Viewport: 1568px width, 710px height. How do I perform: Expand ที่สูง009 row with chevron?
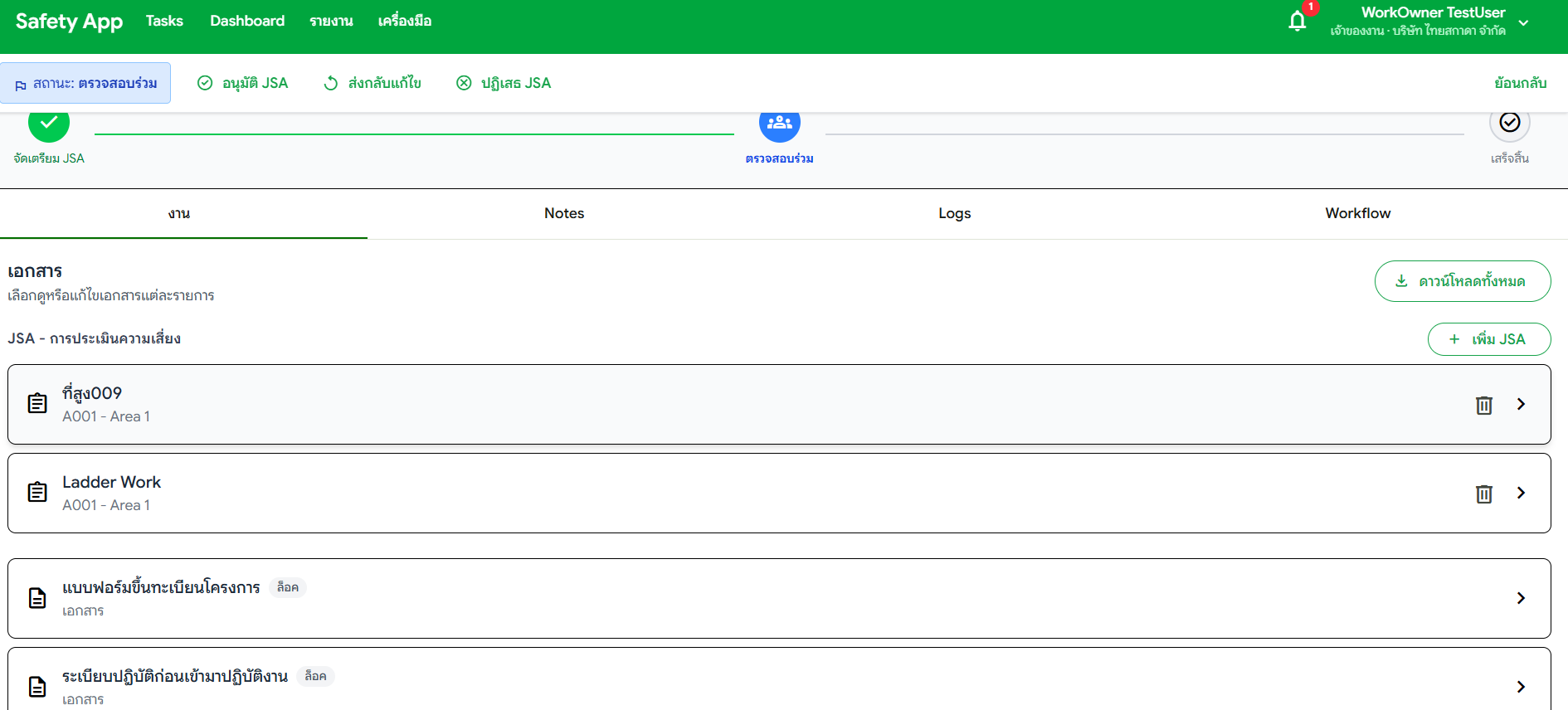pos(1521,404)
